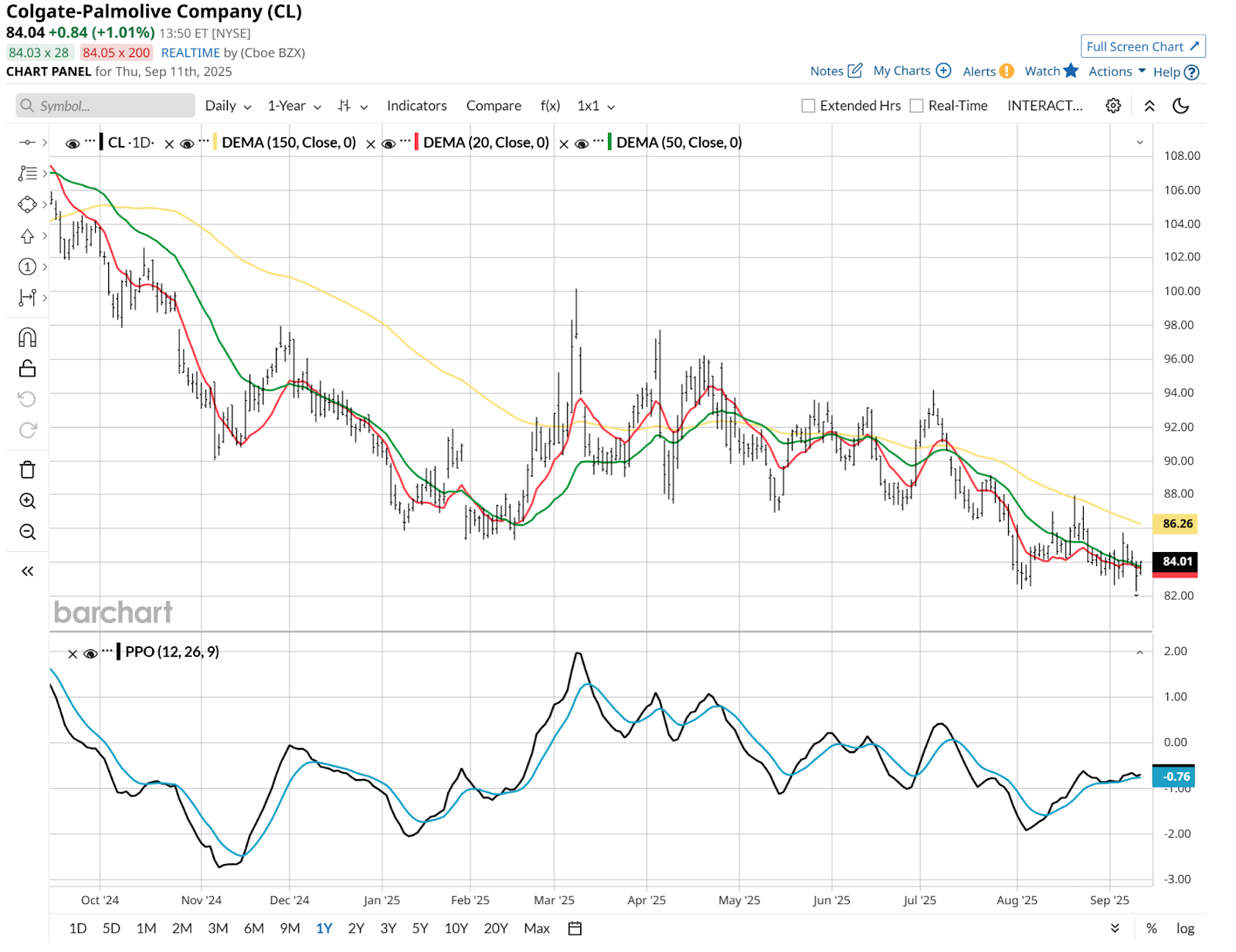Select the shapes polygon drawing tool
Viewport: 1236px width, 952px height.
pyautogui.click(x=27, y=205)
